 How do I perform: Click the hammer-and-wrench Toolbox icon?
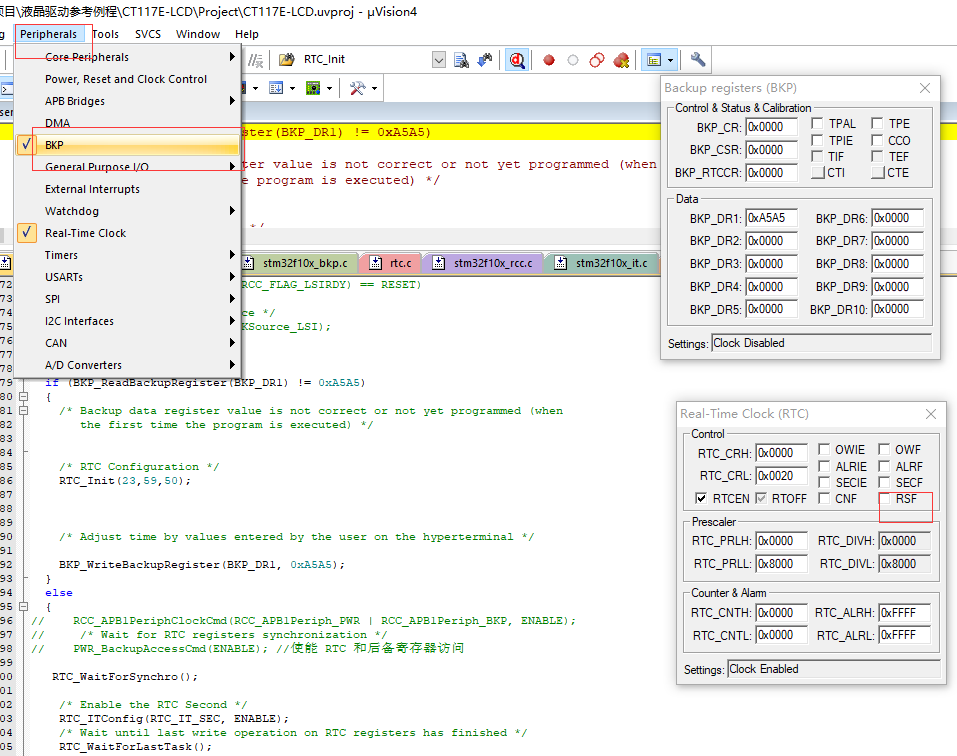357,88
